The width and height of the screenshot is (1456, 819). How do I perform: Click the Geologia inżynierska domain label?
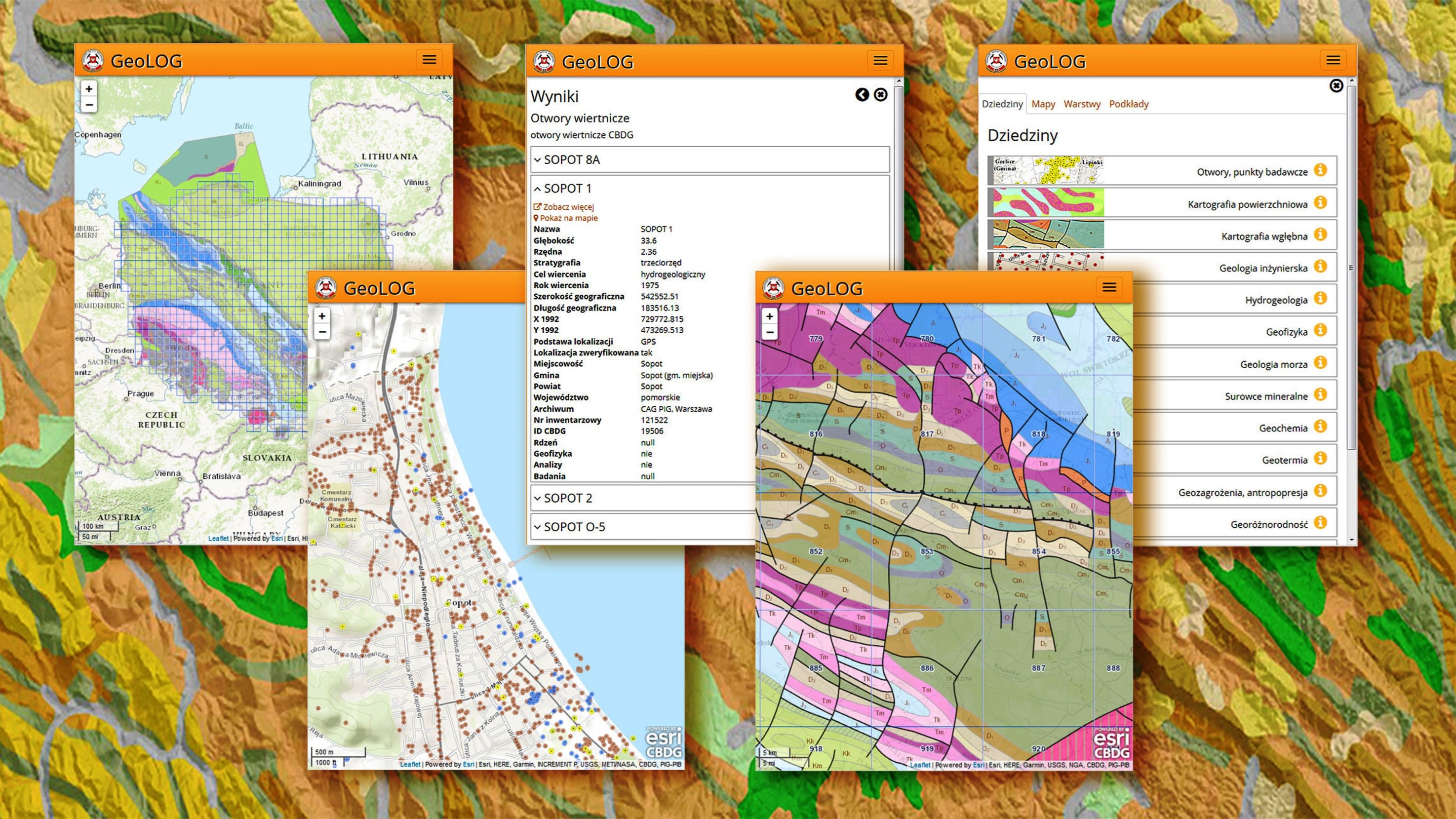pos(1262,268)
